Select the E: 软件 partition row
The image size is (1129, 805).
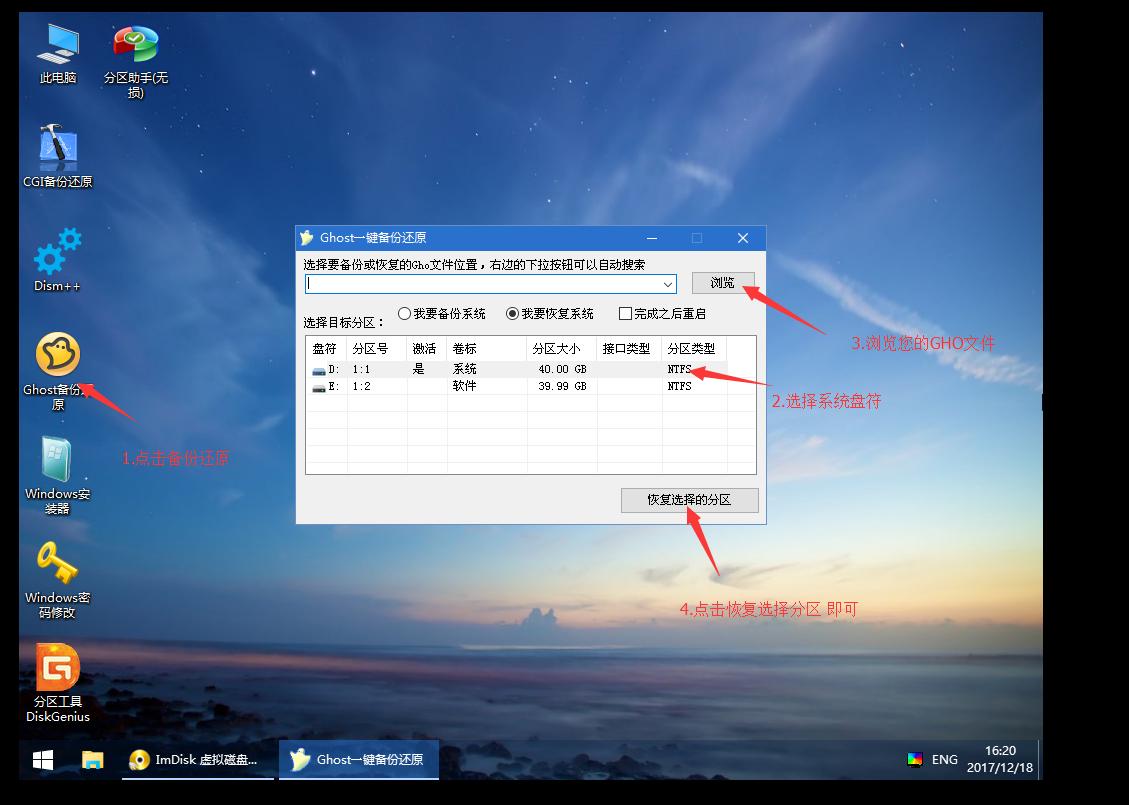(x=450, y=385)
